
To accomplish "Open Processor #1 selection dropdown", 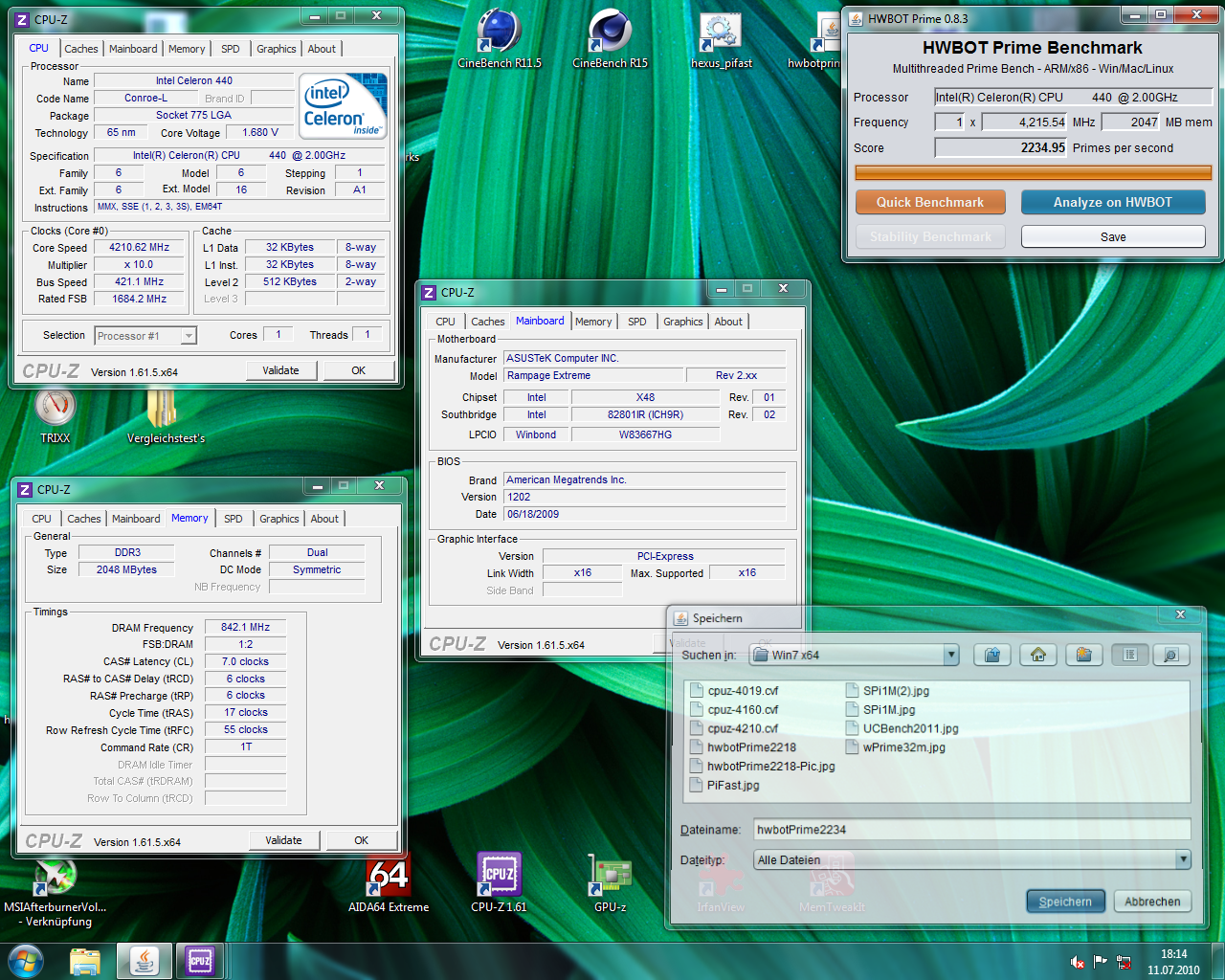I will click(189, 335).
